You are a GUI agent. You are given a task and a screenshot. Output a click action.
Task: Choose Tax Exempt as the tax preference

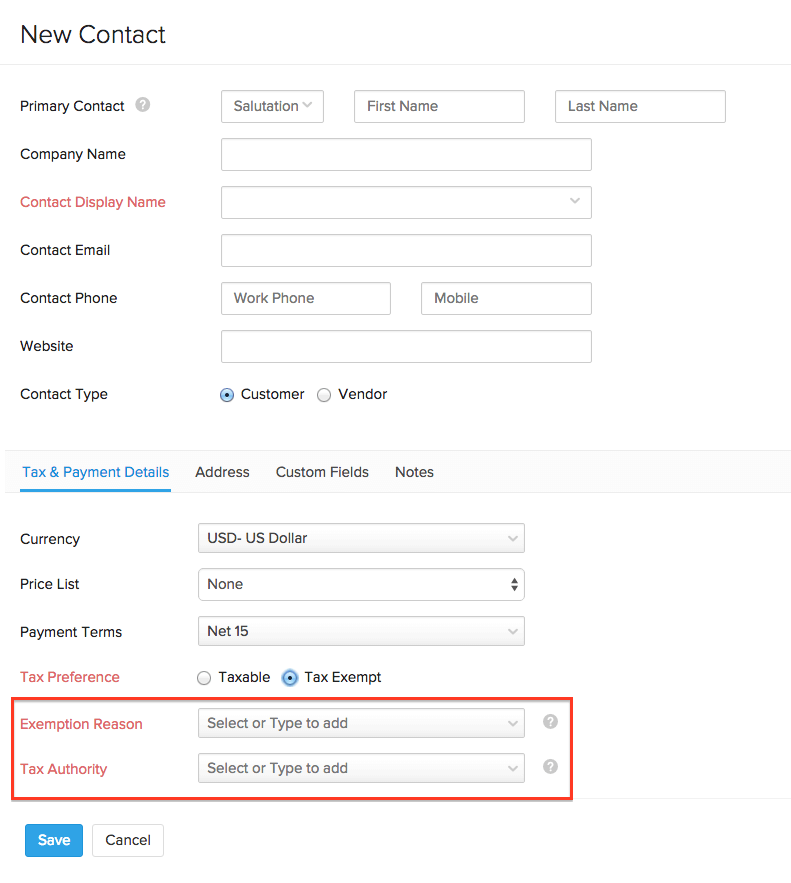[289, 677]
